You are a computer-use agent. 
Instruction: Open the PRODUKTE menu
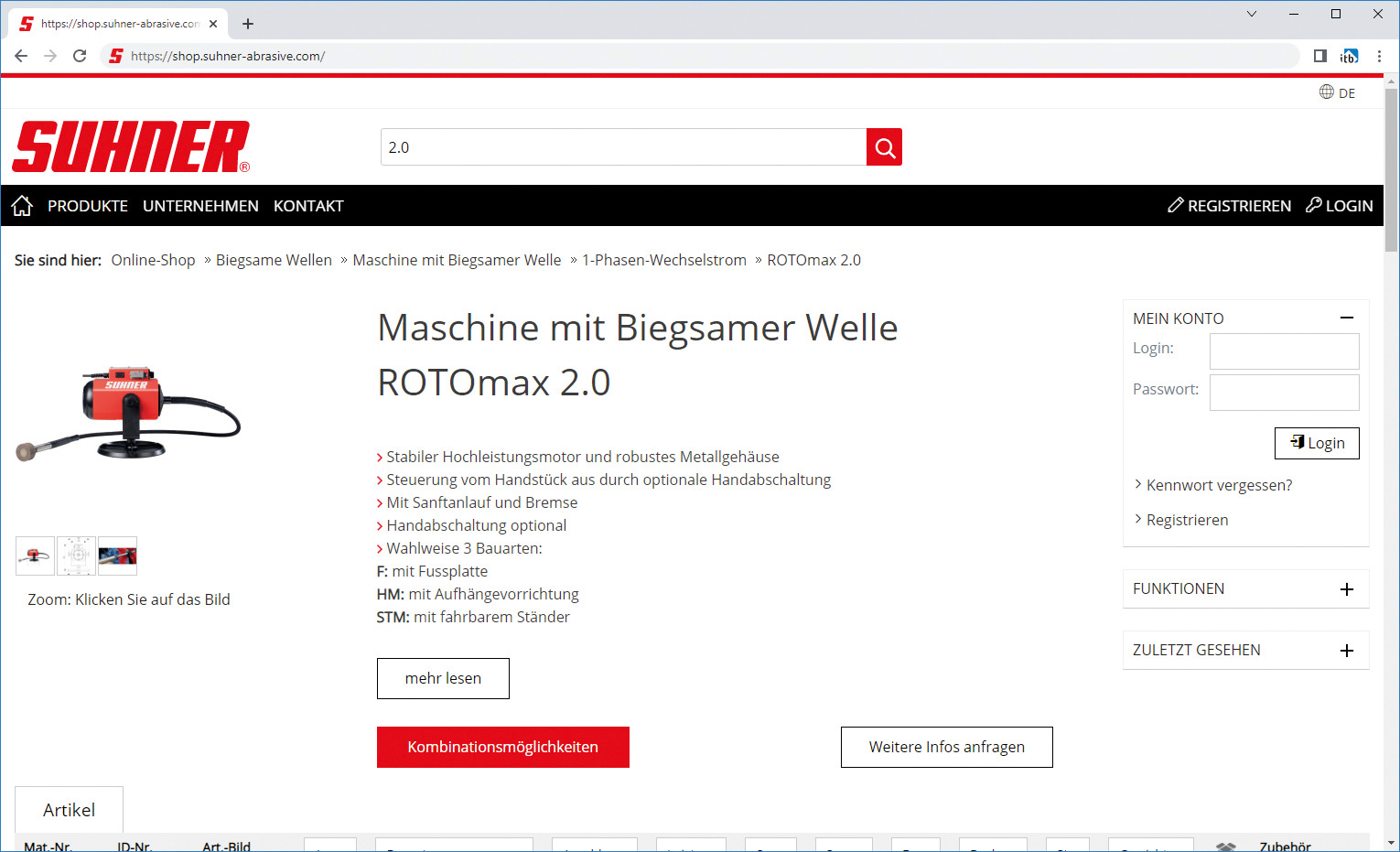(x=88, y=206)
